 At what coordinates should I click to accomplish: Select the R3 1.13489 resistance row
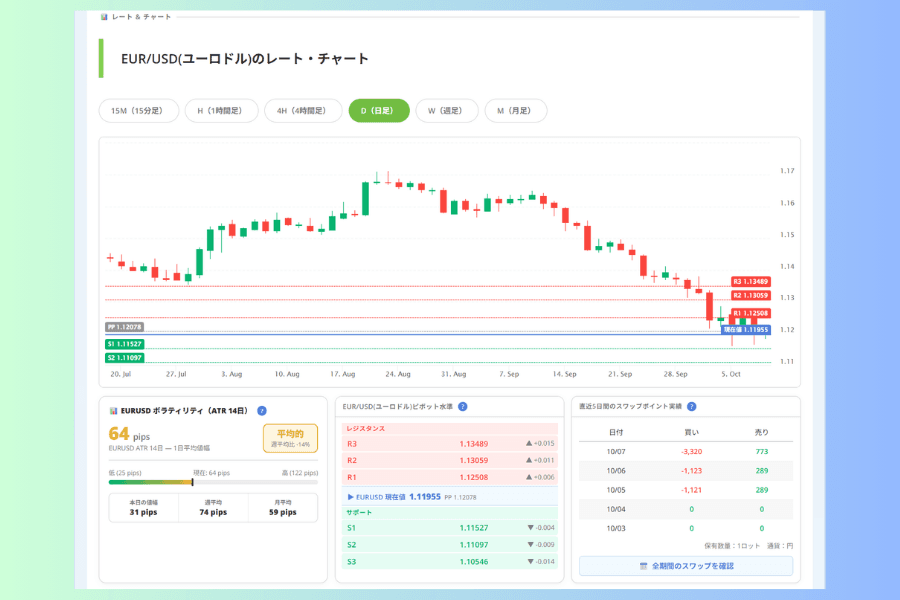pos(449,444)
